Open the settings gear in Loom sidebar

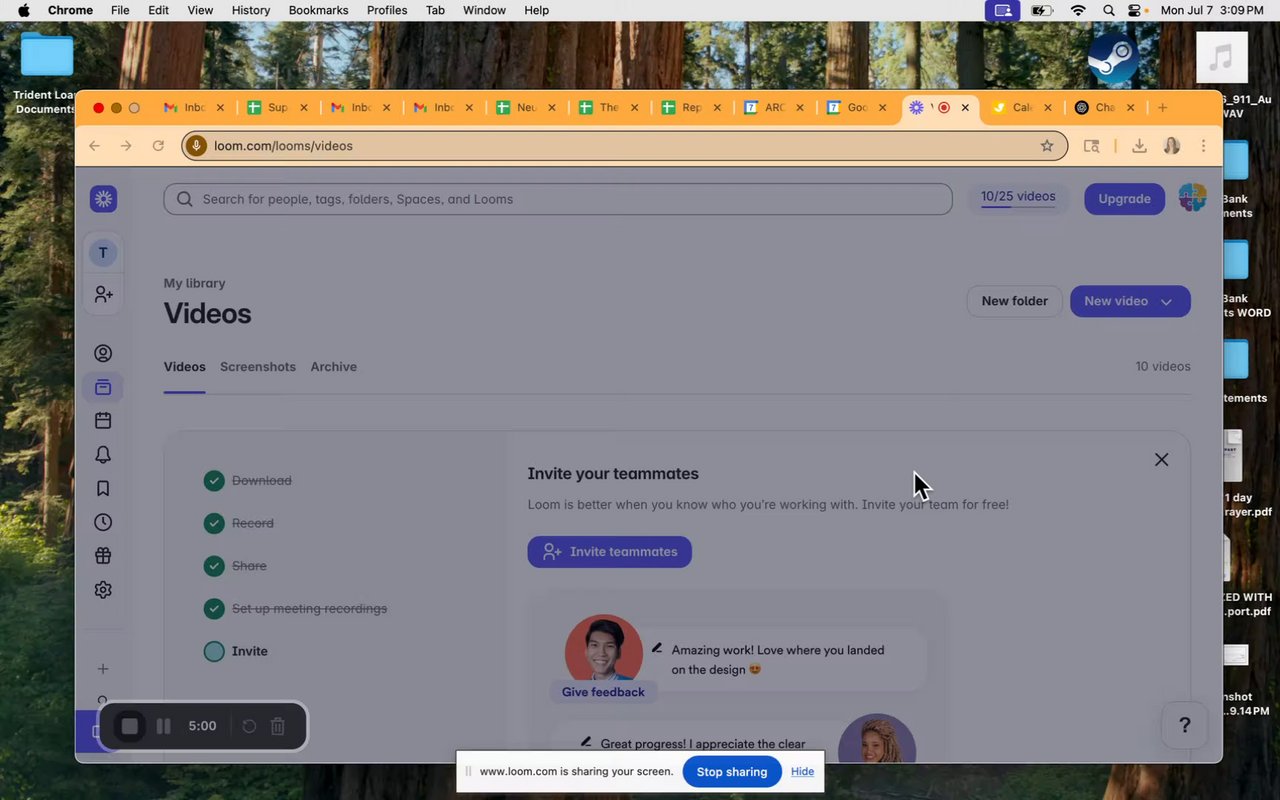(x=103, y=590)
